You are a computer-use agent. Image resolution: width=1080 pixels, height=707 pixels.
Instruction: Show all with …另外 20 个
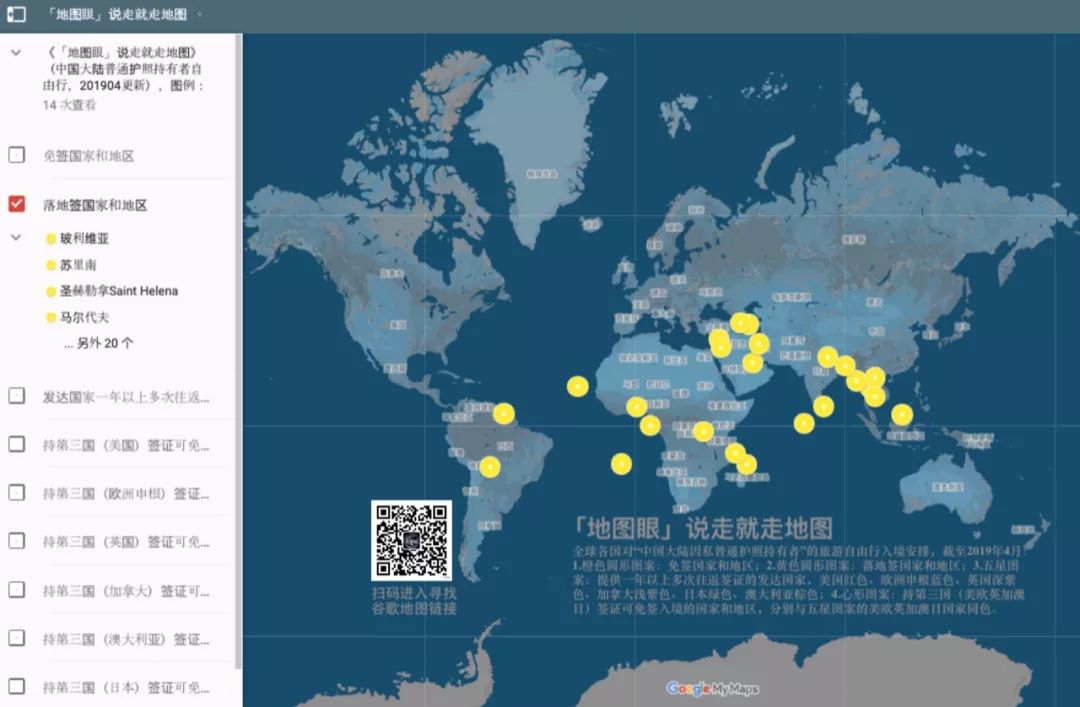coord(98,343)
